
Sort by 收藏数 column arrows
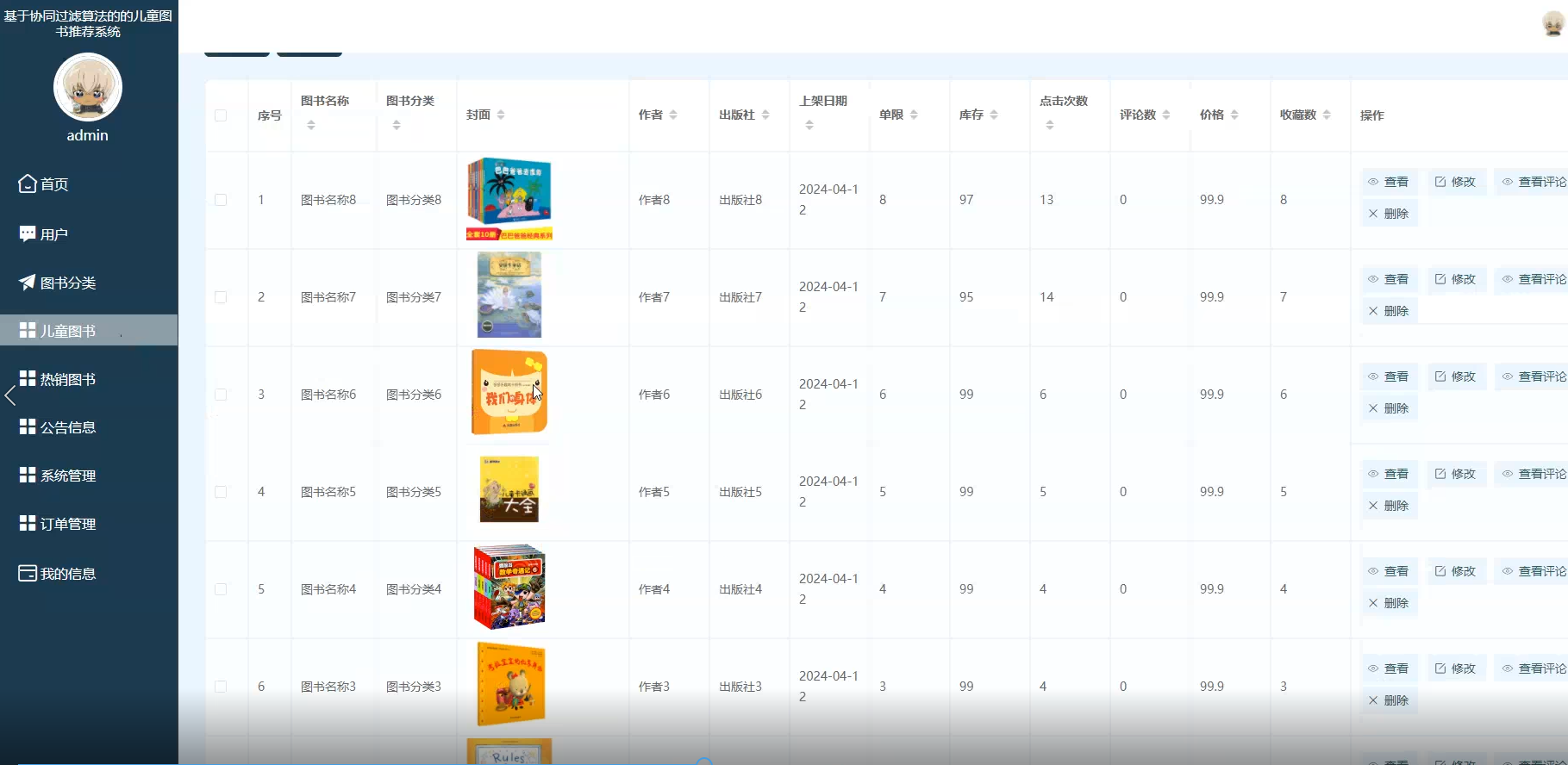pos(1327,115)
